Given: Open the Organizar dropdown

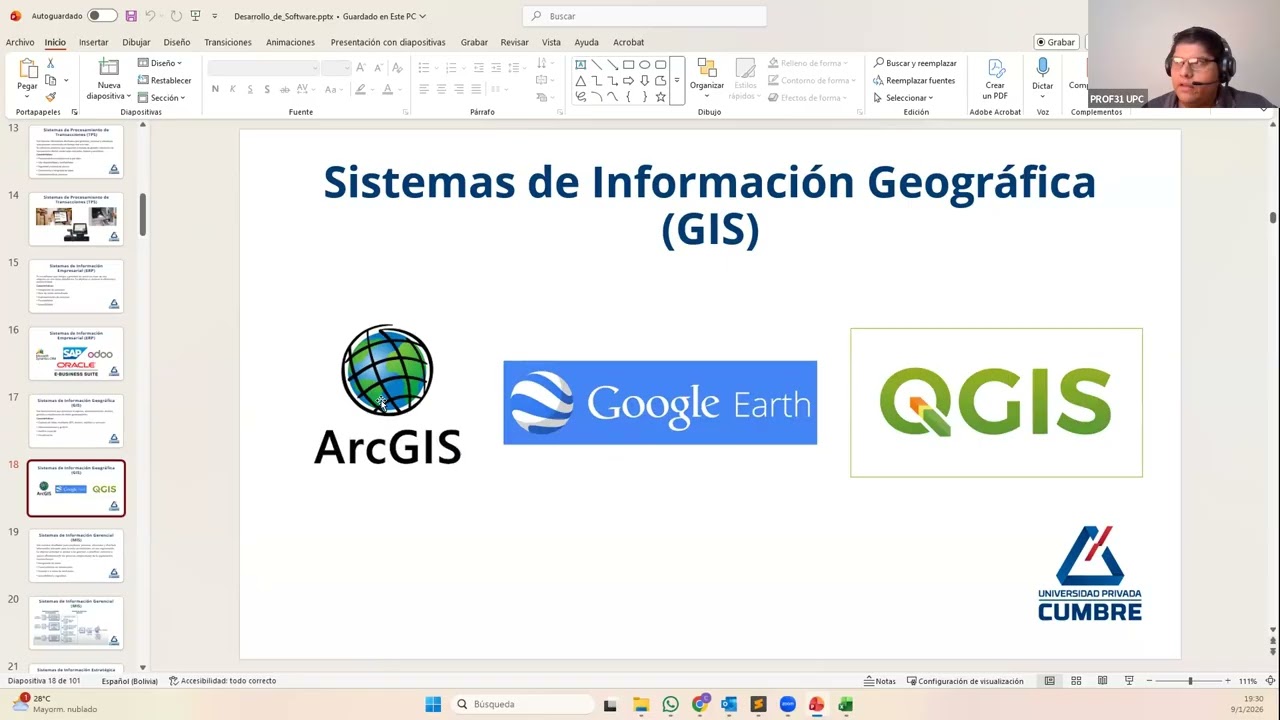Looking at the screenshot, I should (707, 79).
